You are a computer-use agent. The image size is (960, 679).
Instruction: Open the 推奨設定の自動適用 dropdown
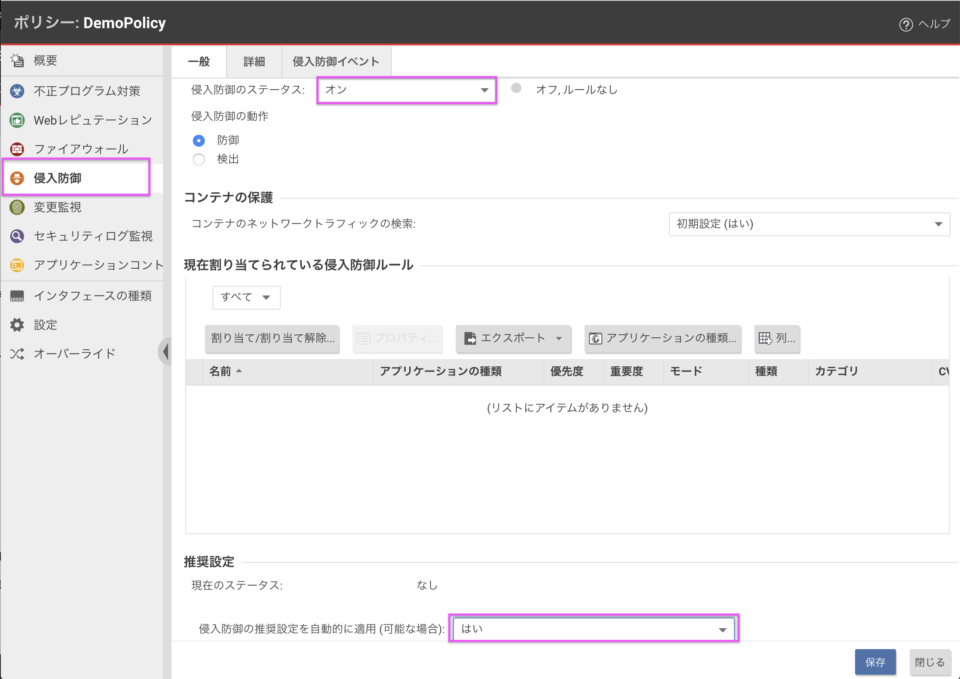(594, 628)
